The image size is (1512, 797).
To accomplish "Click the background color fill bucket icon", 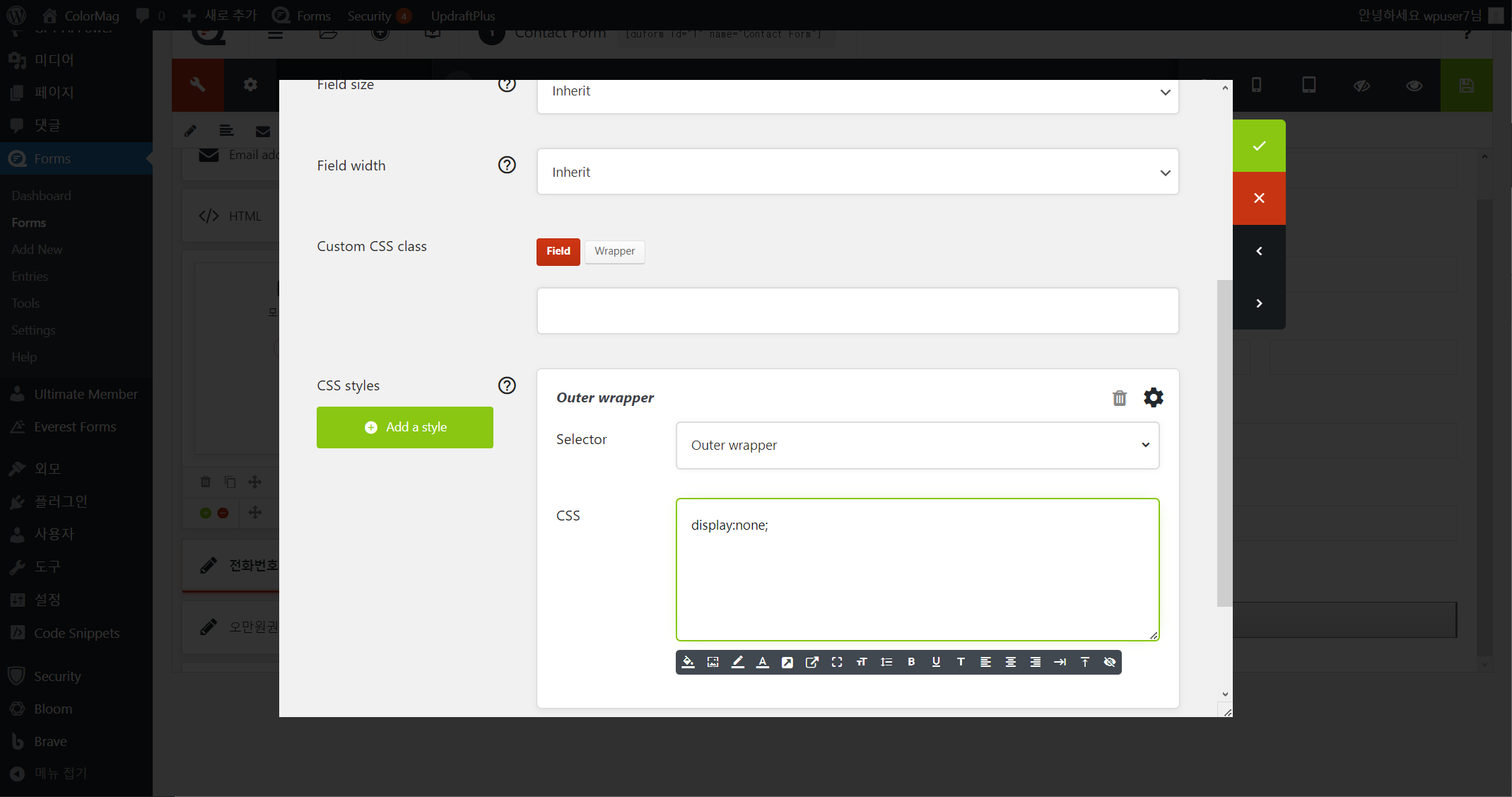I will tap(688, 662).
